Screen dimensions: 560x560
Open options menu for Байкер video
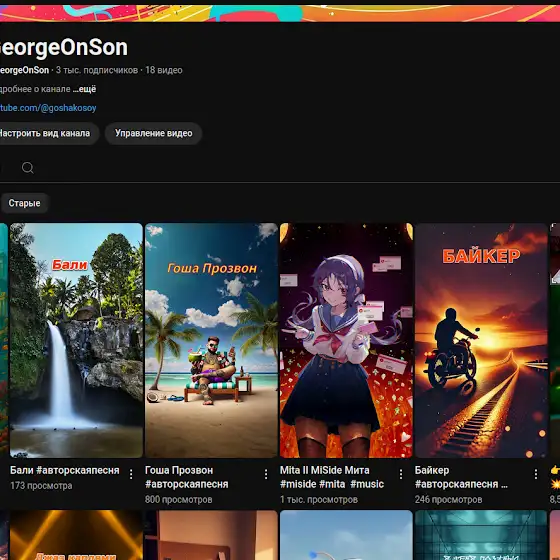536,474
